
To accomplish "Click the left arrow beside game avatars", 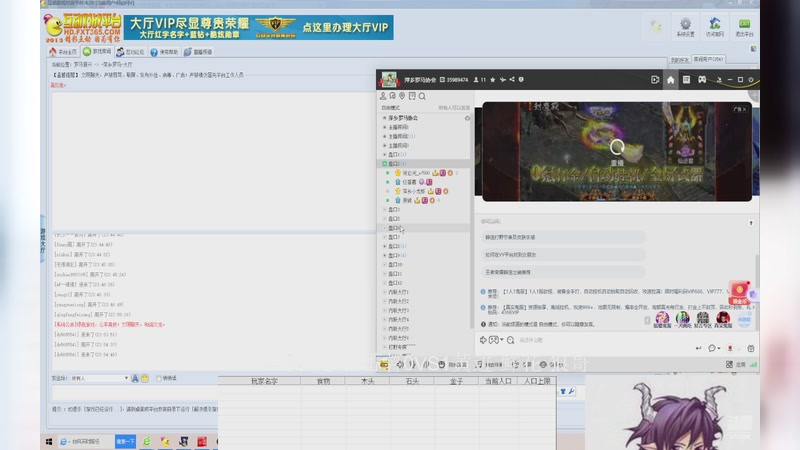I will pos(647,320).
